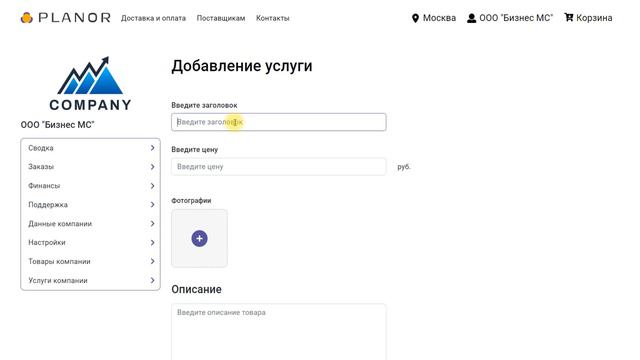Viewport: 640px width, 360px height.
Task: Open Услуги компании in the sidebar menu
Action: click(90, 280)
